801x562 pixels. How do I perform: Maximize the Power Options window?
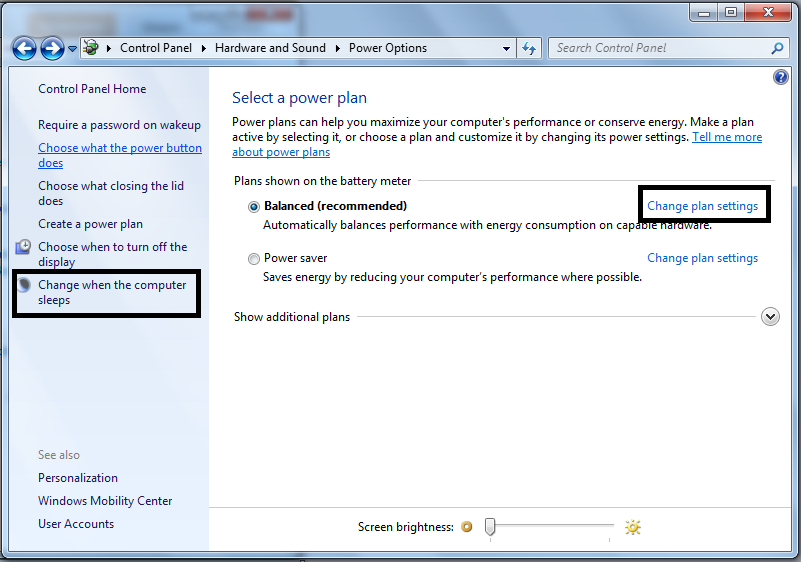pyautogui.click(x=731, y=13)
